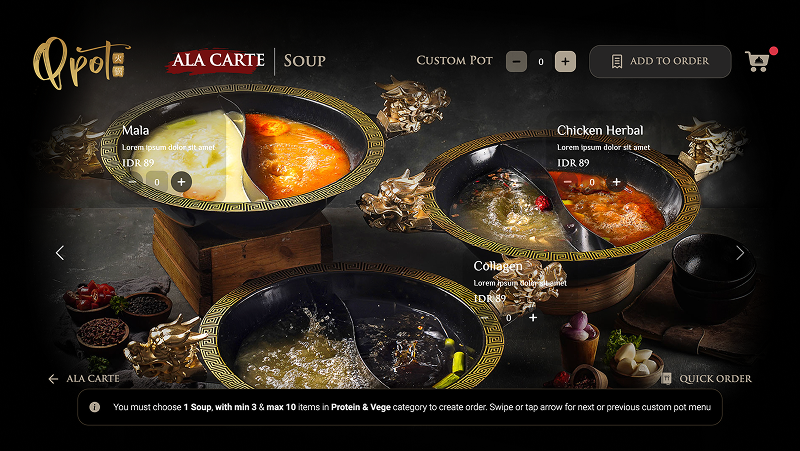Click the info icon in notice bar
The image size is (800, 451).
click(x=94, y=407)
